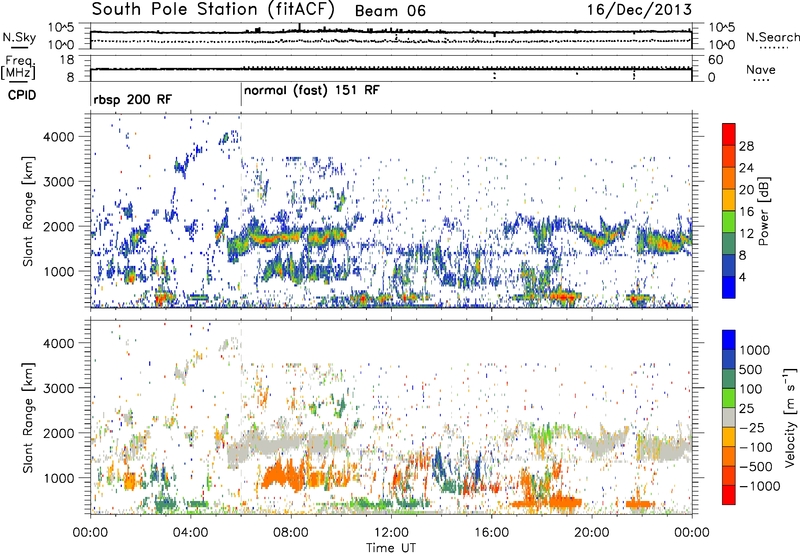Click the '1000' tick of the velocity panel

point(58,478)
